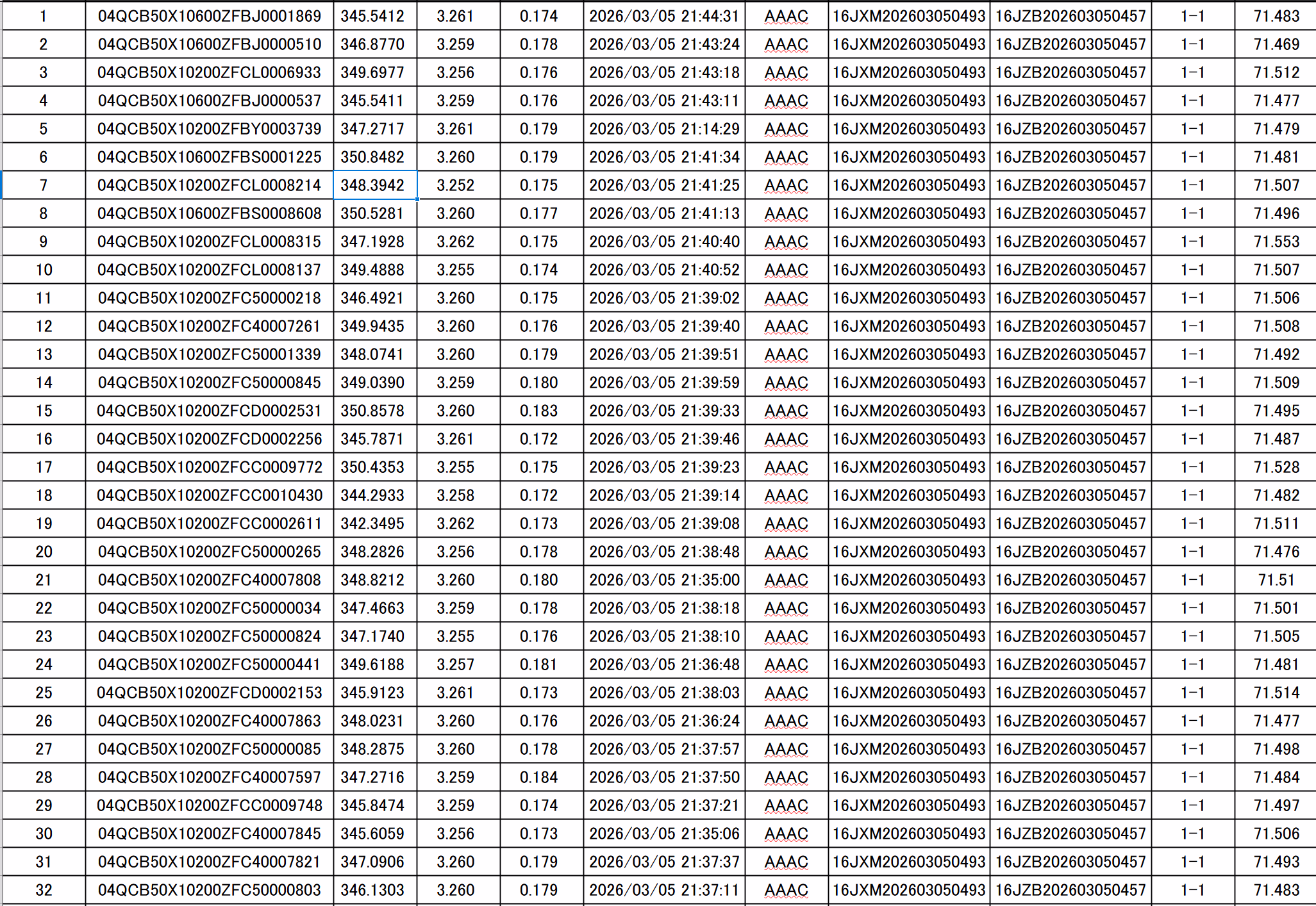The width and height of the screenshot is (1316, 906).
Task: Select code 04QCB50X10600ZFBS0001225
Action: point(210,157)
